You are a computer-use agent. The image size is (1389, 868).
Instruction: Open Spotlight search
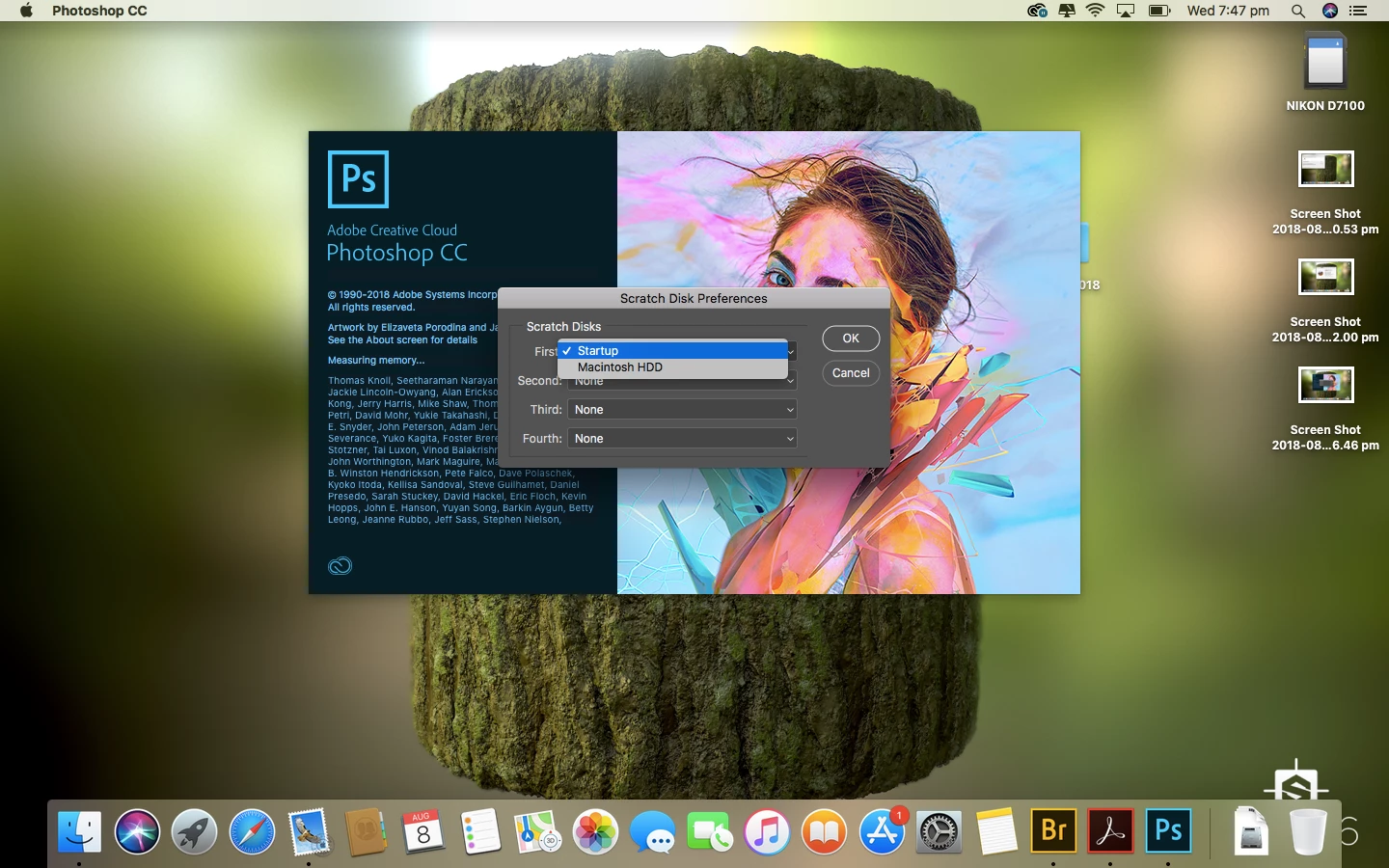tap(1298, 11)
